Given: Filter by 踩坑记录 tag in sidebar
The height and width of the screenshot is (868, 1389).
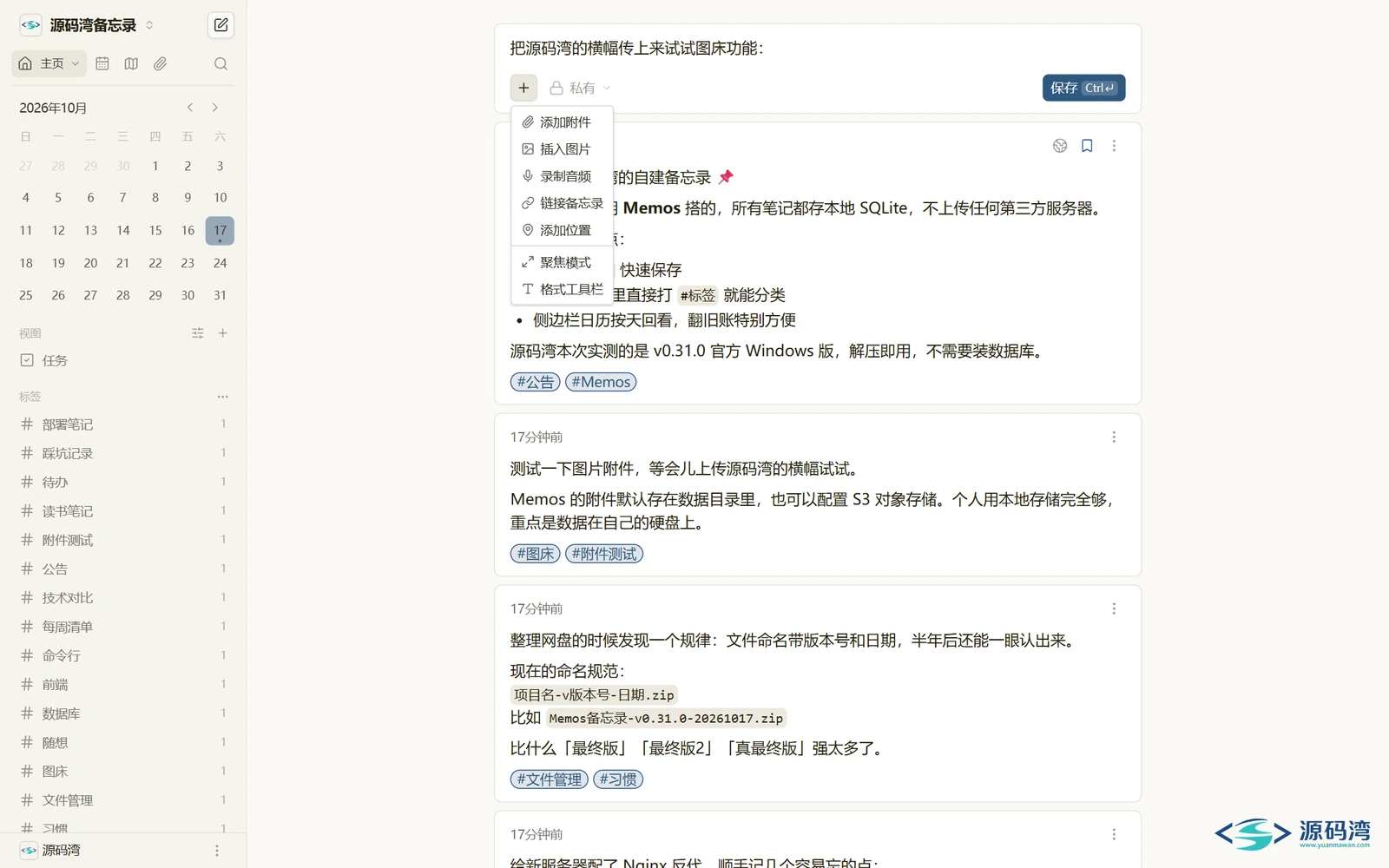Looking at the screenshot, I should point(123,453).
